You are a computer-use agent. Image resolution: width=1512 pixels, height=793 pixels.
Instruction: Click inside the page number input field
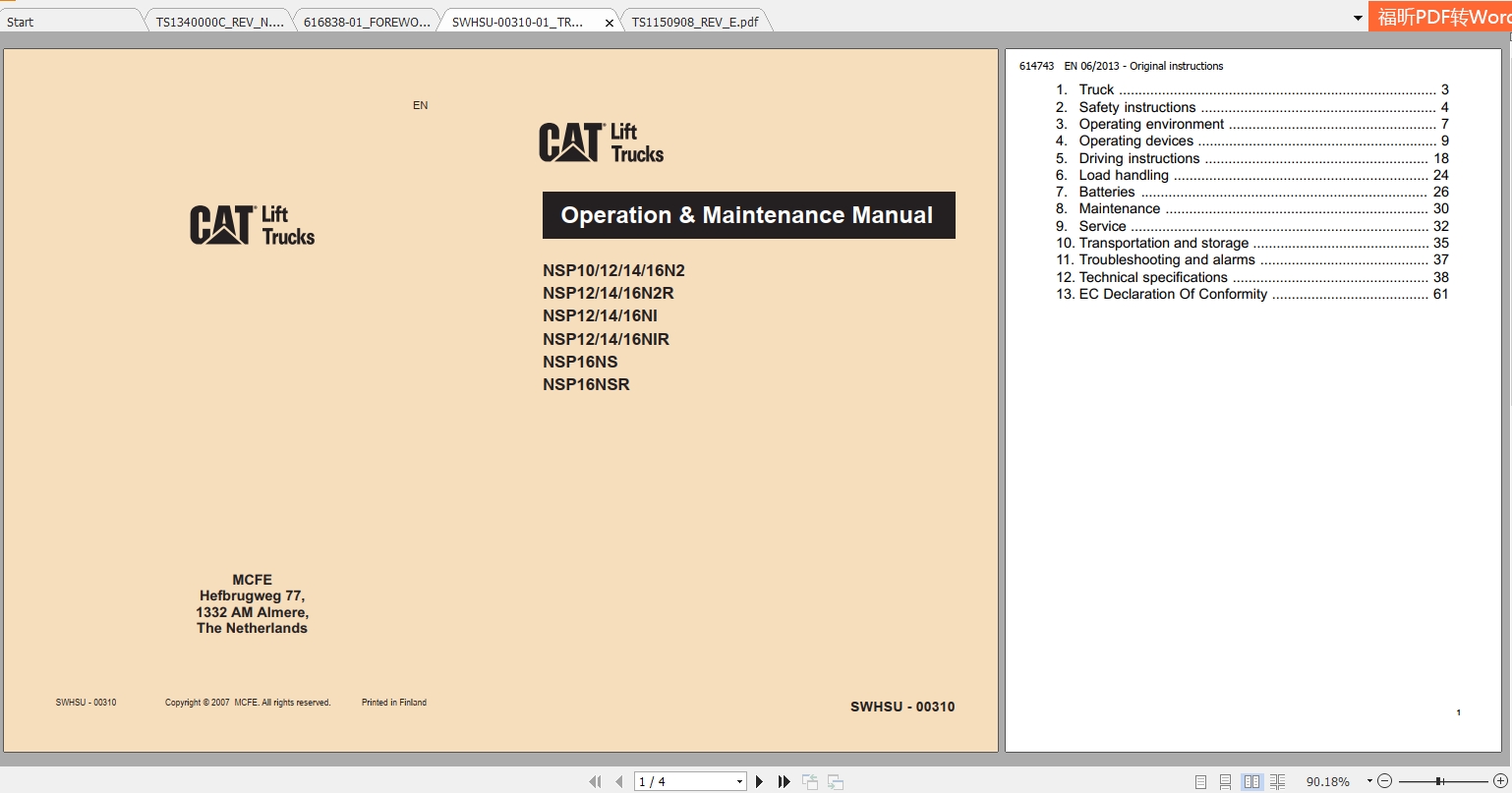tap(678, 780)
